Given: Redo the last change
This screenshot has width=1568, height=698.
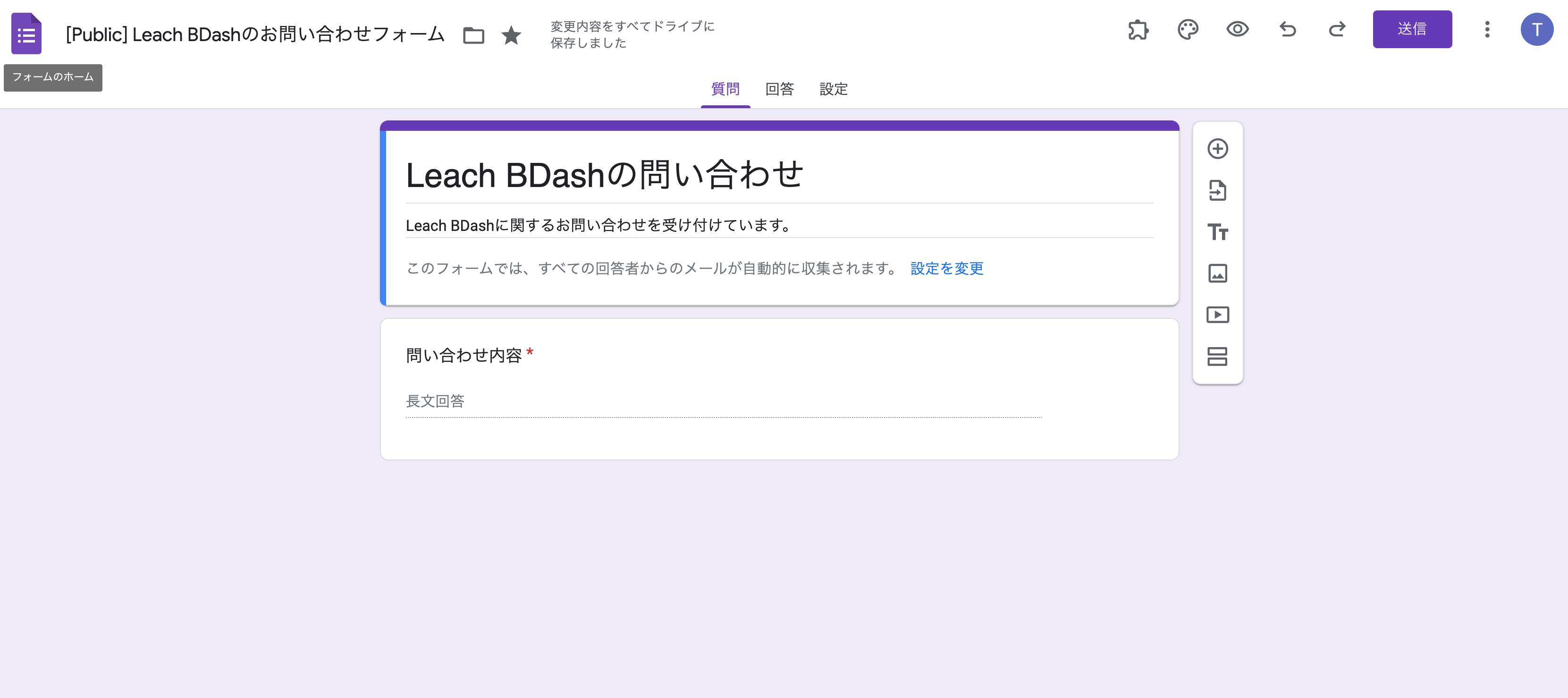Looking at the screenshot, I should [1337, 30].
